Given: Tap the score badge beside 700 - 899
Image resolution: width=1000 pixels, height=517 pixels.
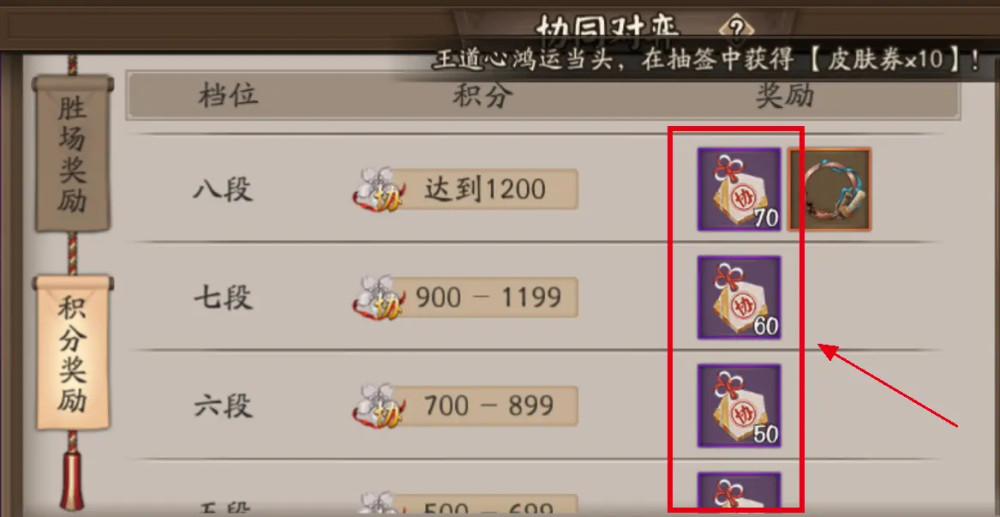Looking at the screenshot, I should (379, 406).
